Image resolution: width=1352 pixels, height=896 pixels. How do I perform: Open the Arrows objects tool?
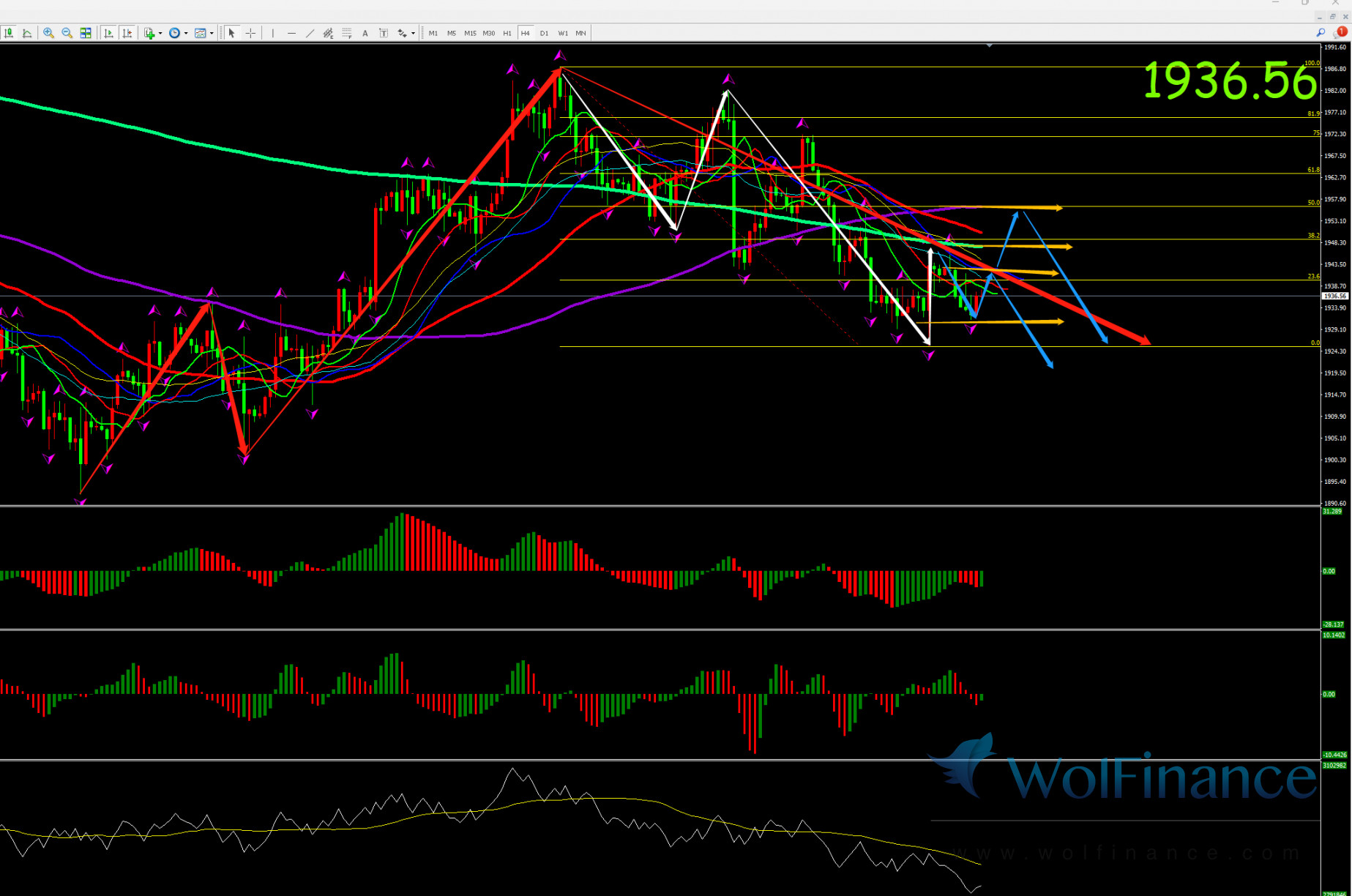402,33
